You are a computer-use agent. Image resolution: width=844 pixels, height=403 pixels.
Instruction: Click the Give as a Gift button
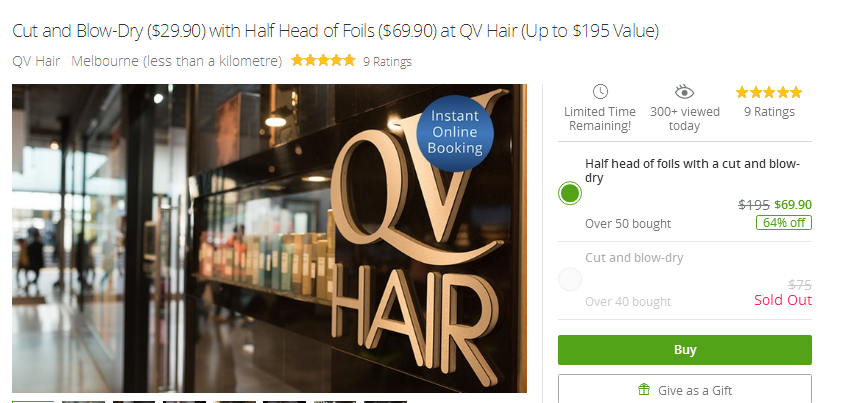(x=685, y=389)
